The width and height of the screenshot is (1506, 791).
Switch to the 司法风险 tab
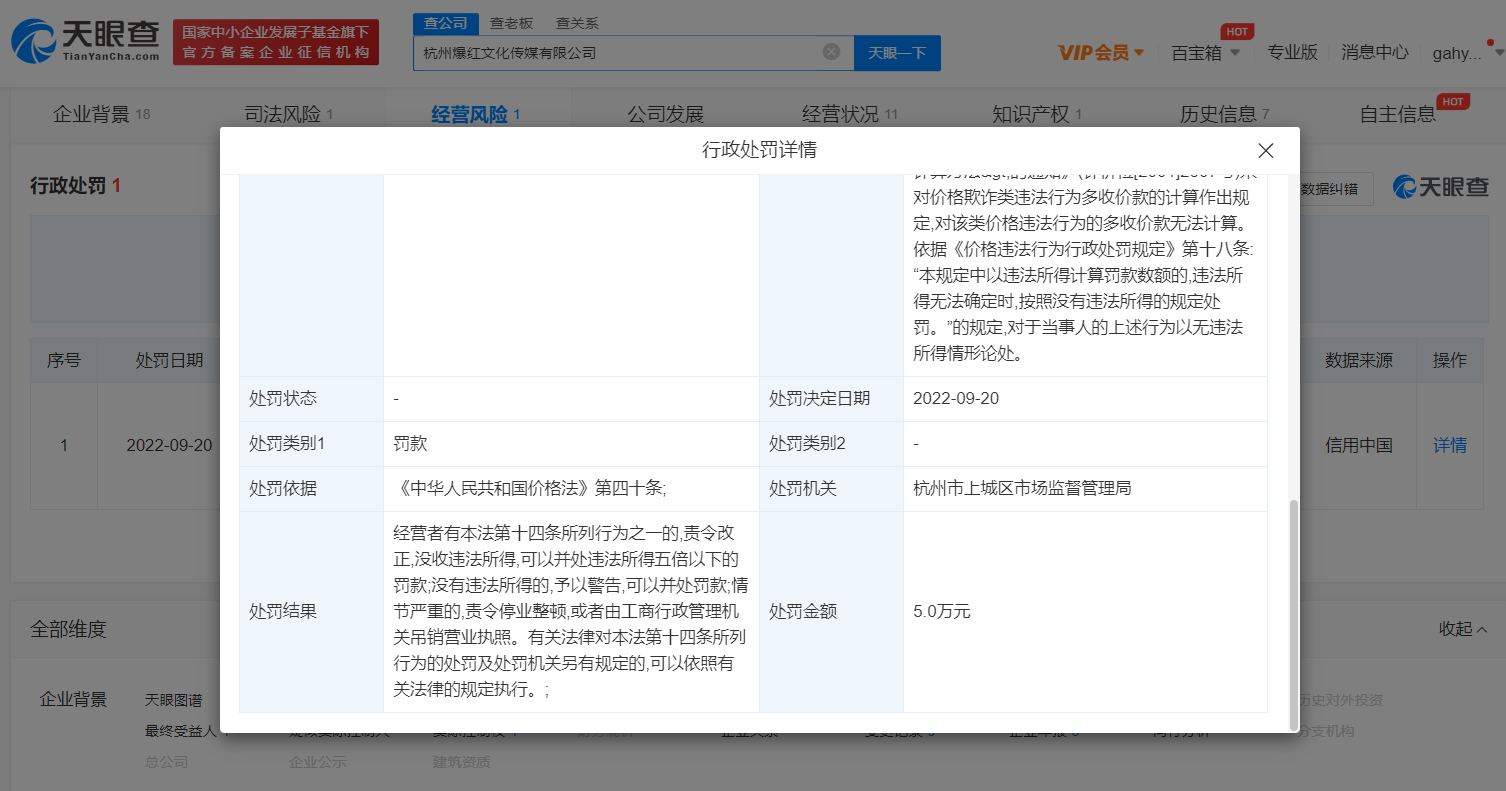click(x=289, y=114)
